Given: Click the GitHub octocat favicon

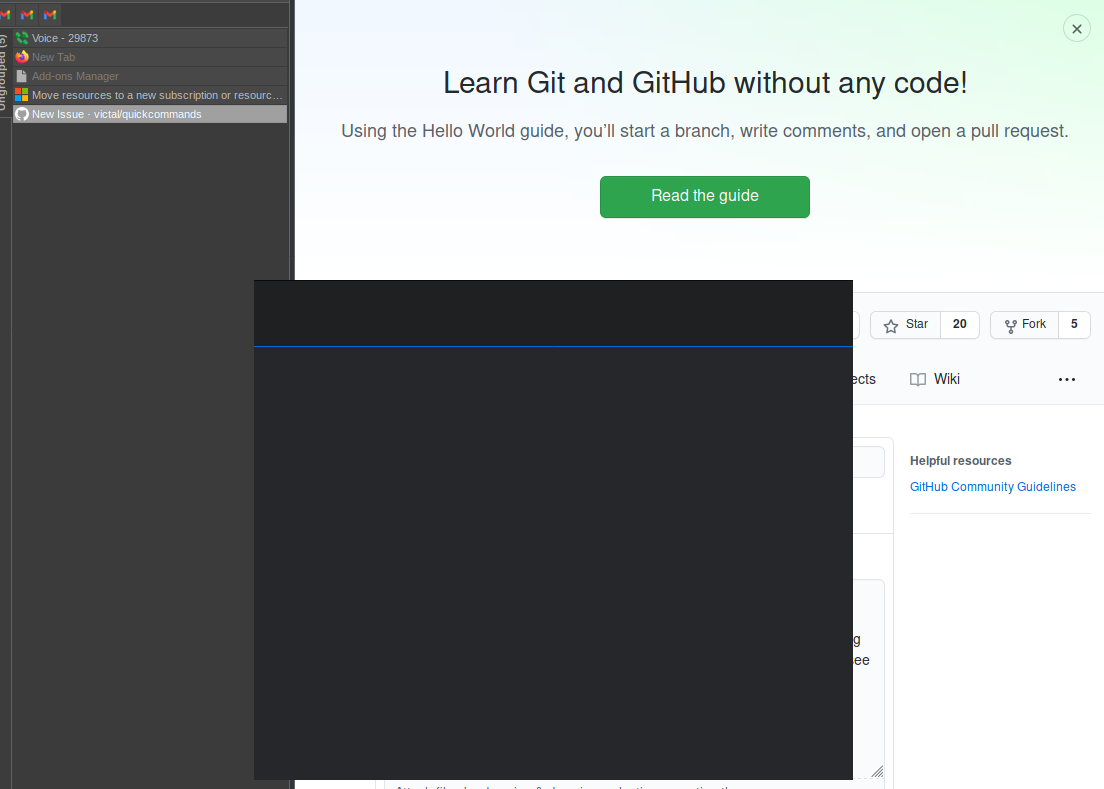Looking at the screenshot, I should coord(22,114).
